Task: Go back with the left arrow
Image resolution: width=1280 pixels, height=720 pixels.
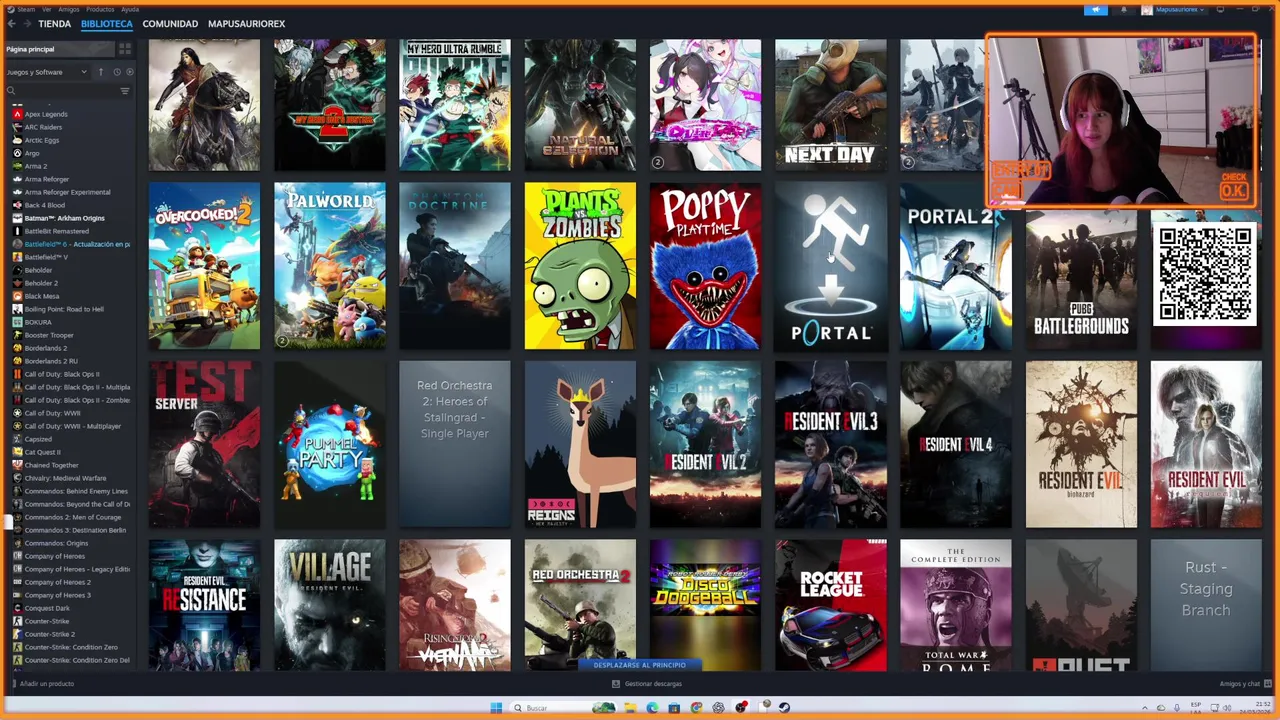Action: tap(11, 23)
